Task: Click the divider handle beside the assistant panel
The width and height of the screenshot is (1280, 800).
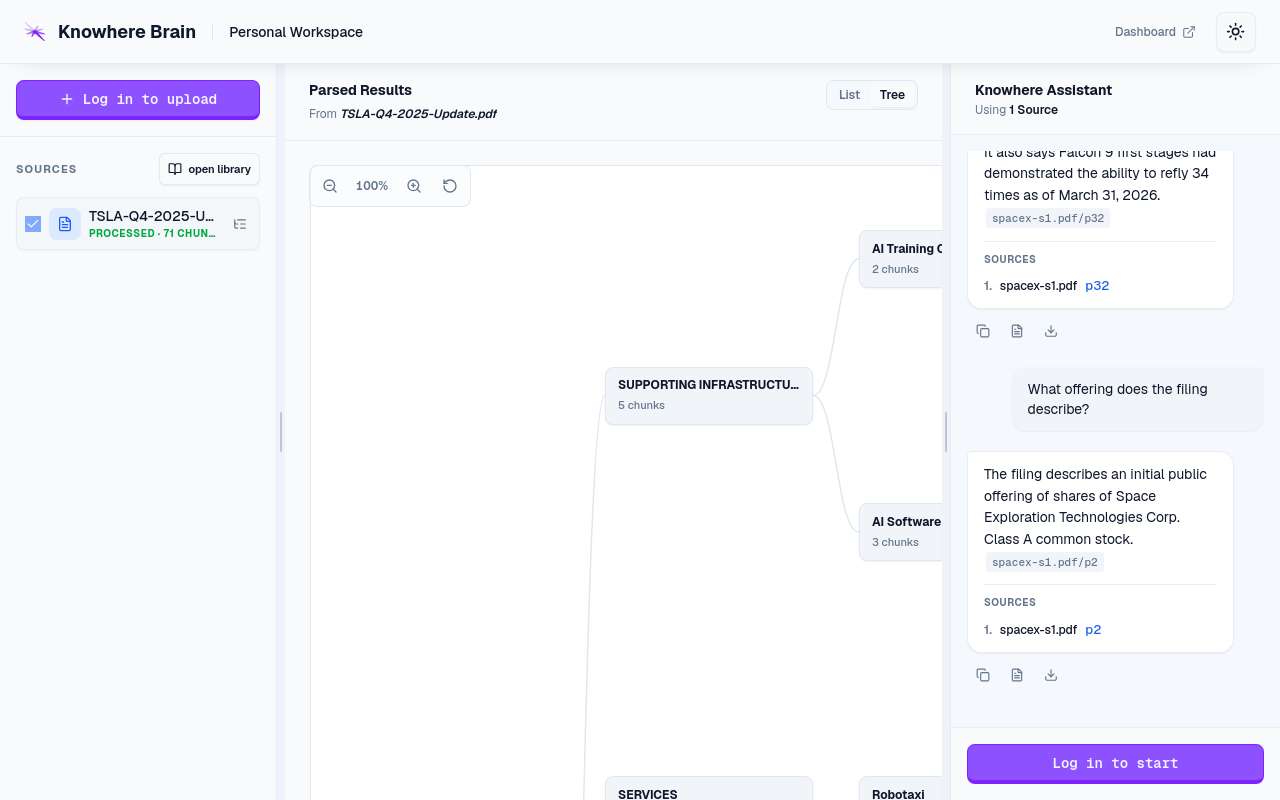Action: coord(946,432)
